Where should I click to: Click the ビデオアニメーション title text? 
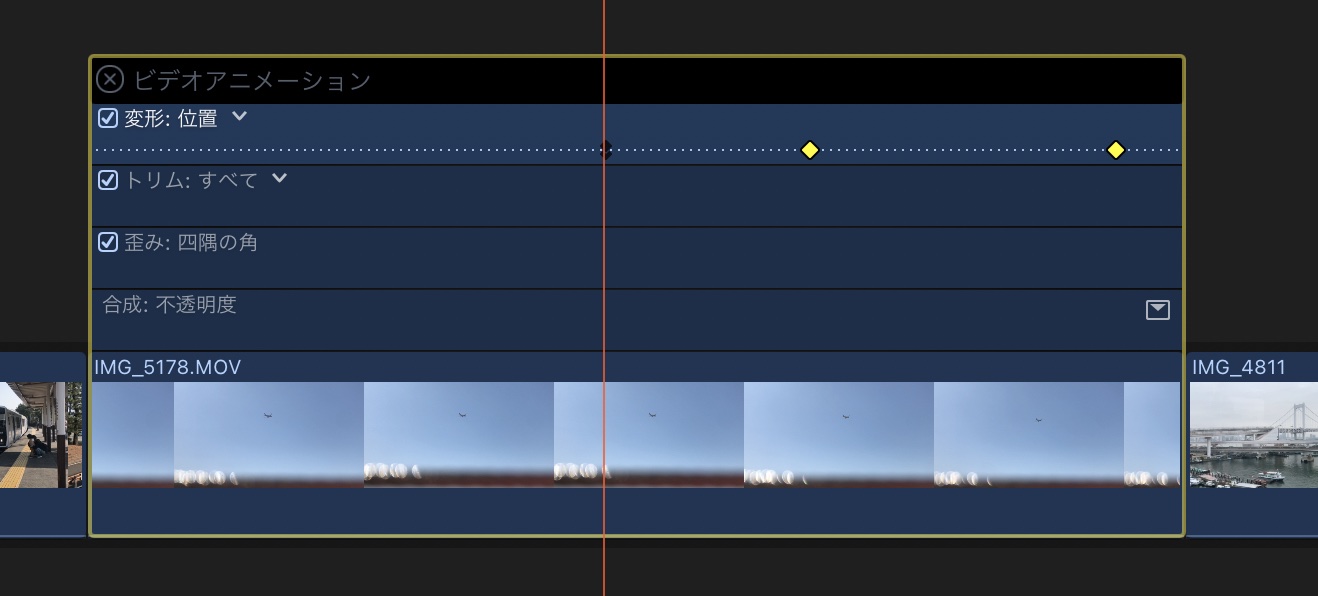coord(252,80)
